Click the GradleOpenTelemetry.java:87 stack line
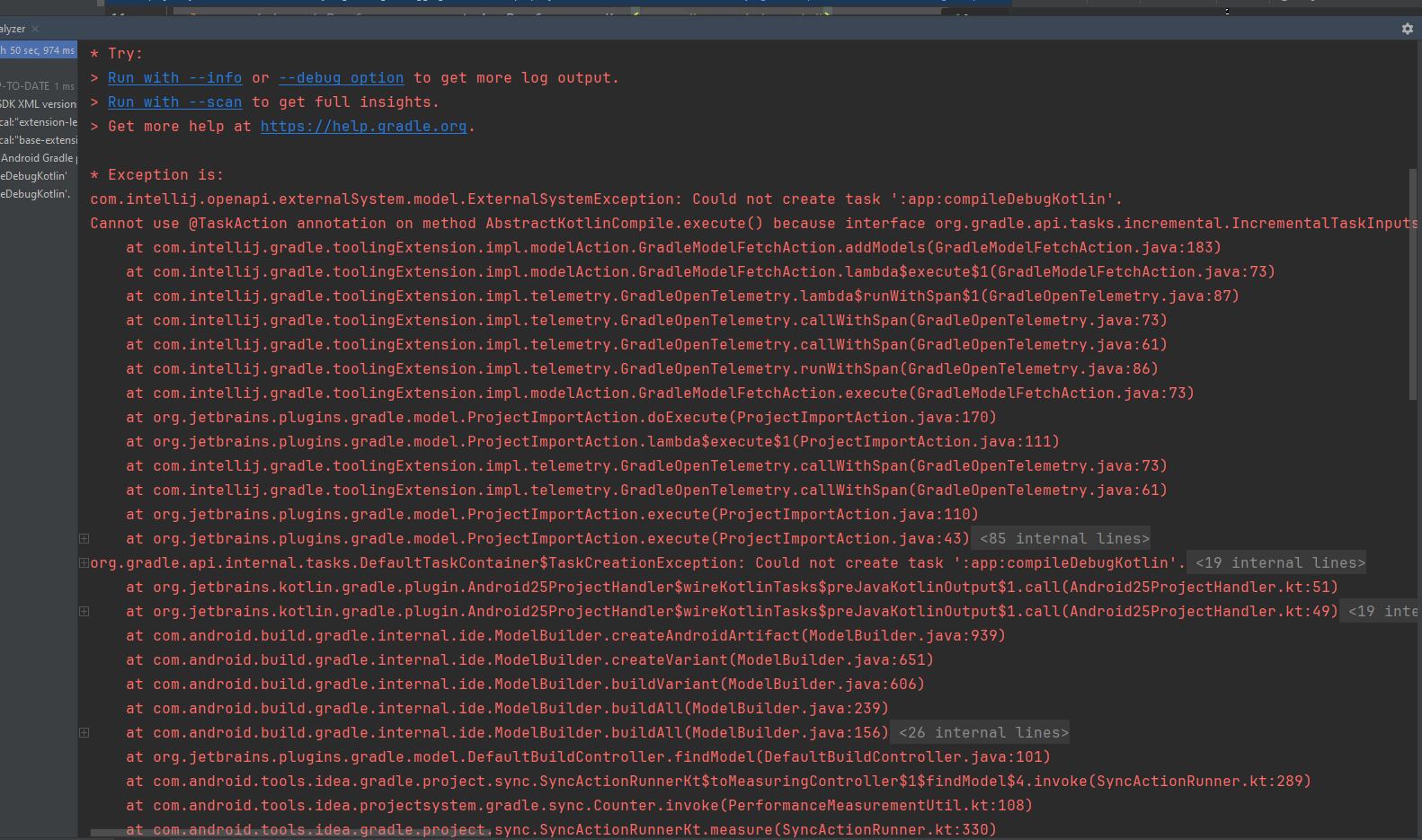The width and height of the screenshot is (1422, 840). [x=682, y=296]
